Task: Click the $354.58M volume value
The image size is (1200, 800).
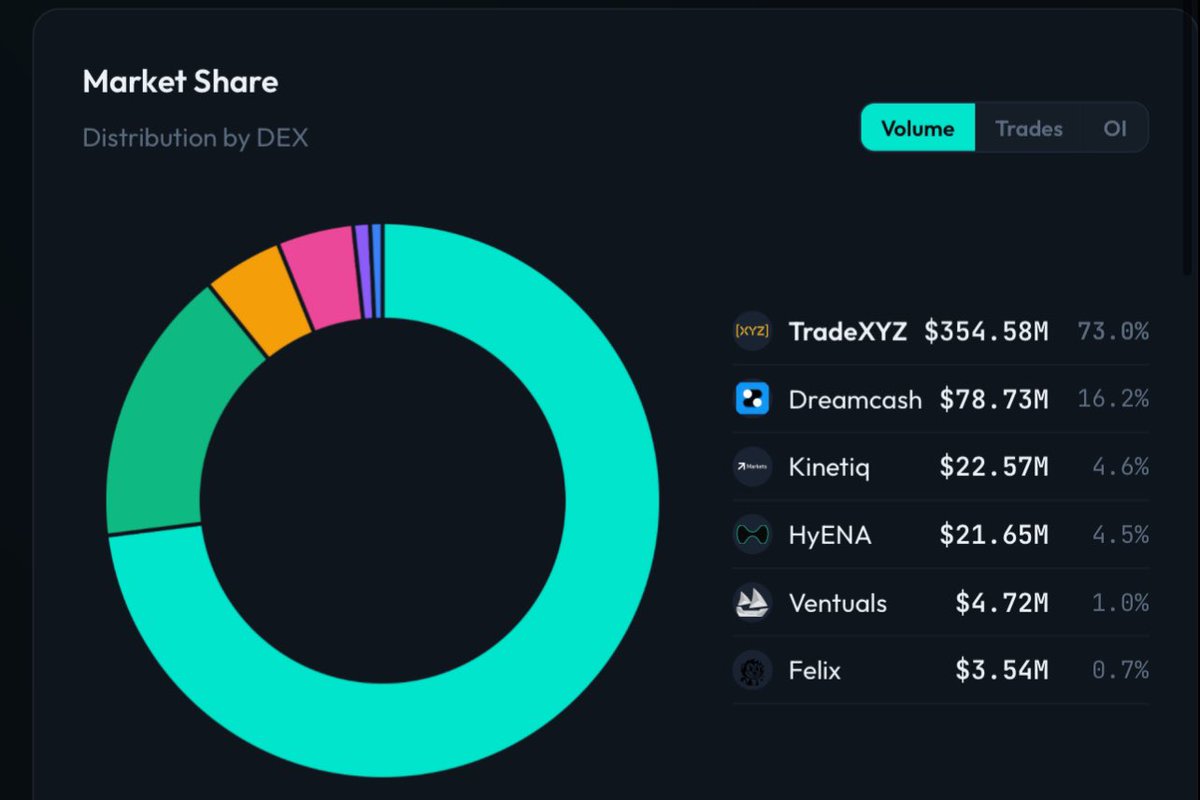Action: tap(986, 331)
